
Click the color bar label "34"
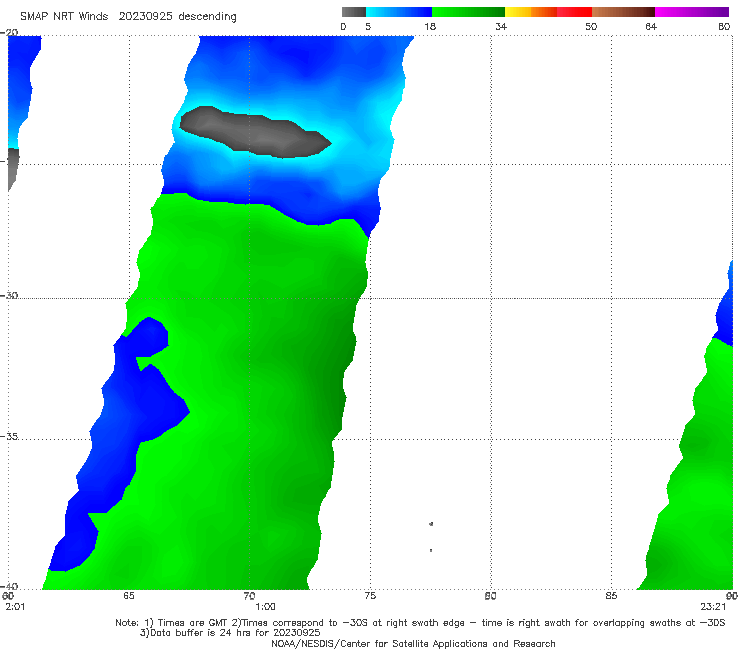coord(501,26)
